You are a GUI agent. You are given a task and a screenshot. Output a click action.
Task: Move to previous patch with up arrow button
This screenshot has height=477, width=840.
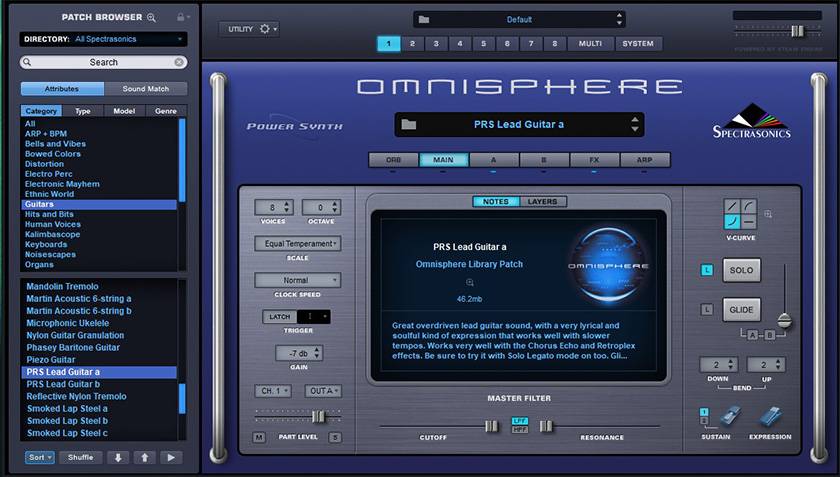click(145, 458)
